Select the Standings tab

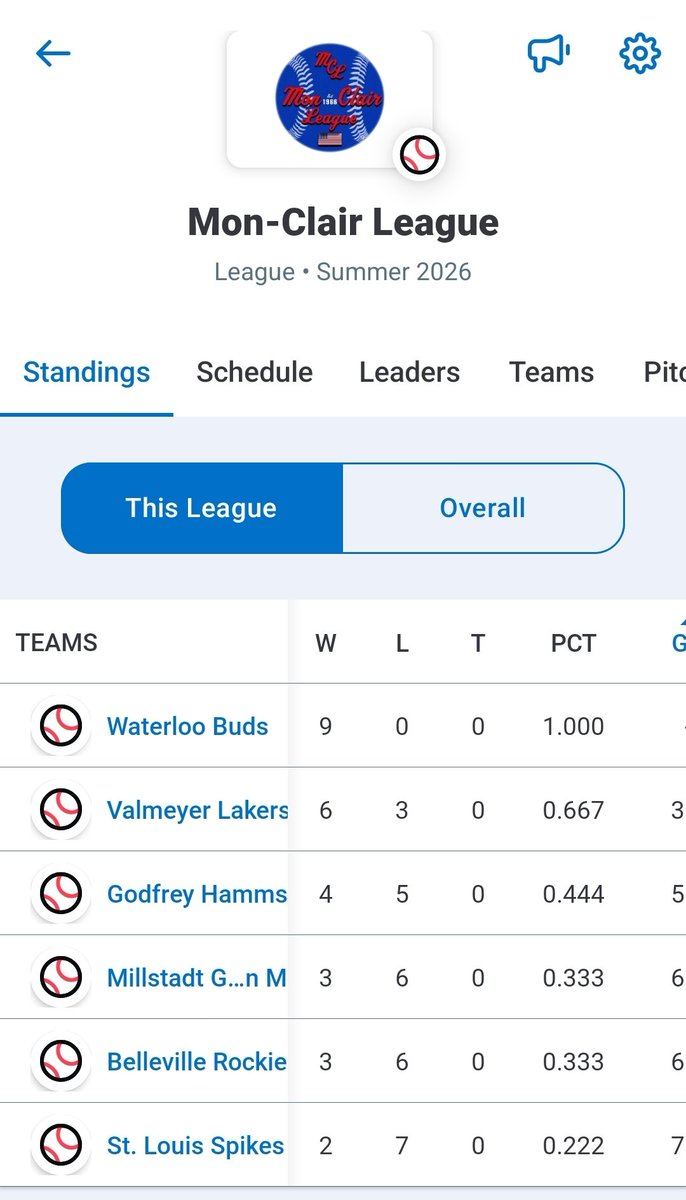(87, 372)
